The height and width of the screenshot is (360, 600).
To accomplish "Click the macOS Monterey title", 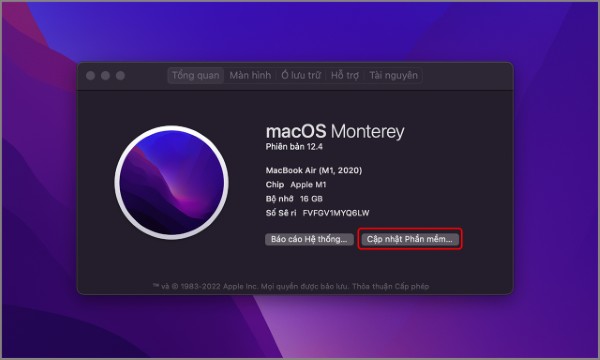I will click(x=335, y=132).
